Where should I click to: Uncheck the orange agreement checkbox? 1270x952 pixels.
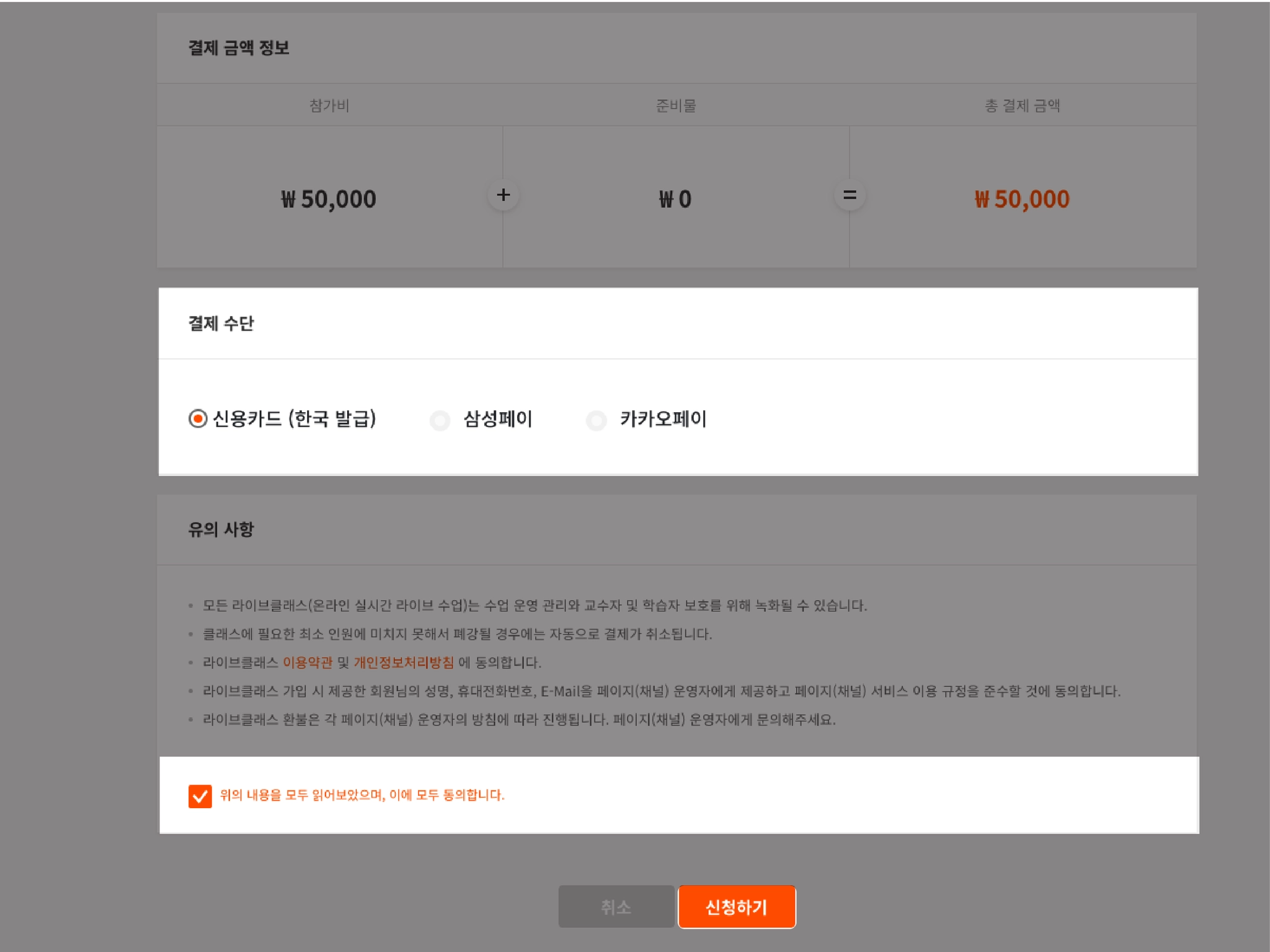[x=200, y=796]
